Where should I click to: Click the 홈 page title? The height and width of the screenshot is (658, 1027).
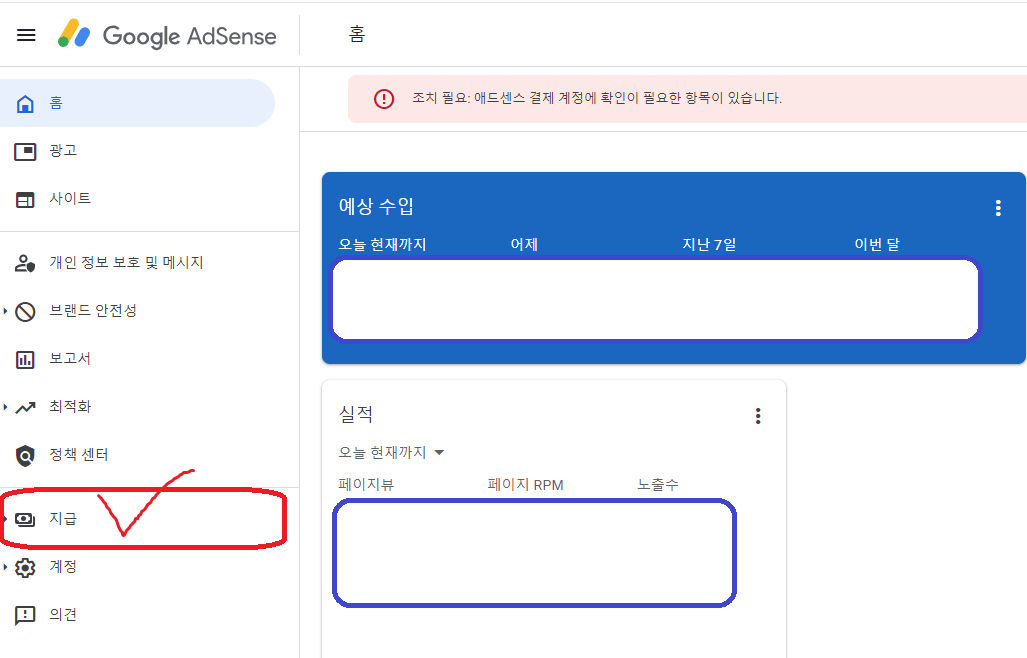(x=356, y=34)
